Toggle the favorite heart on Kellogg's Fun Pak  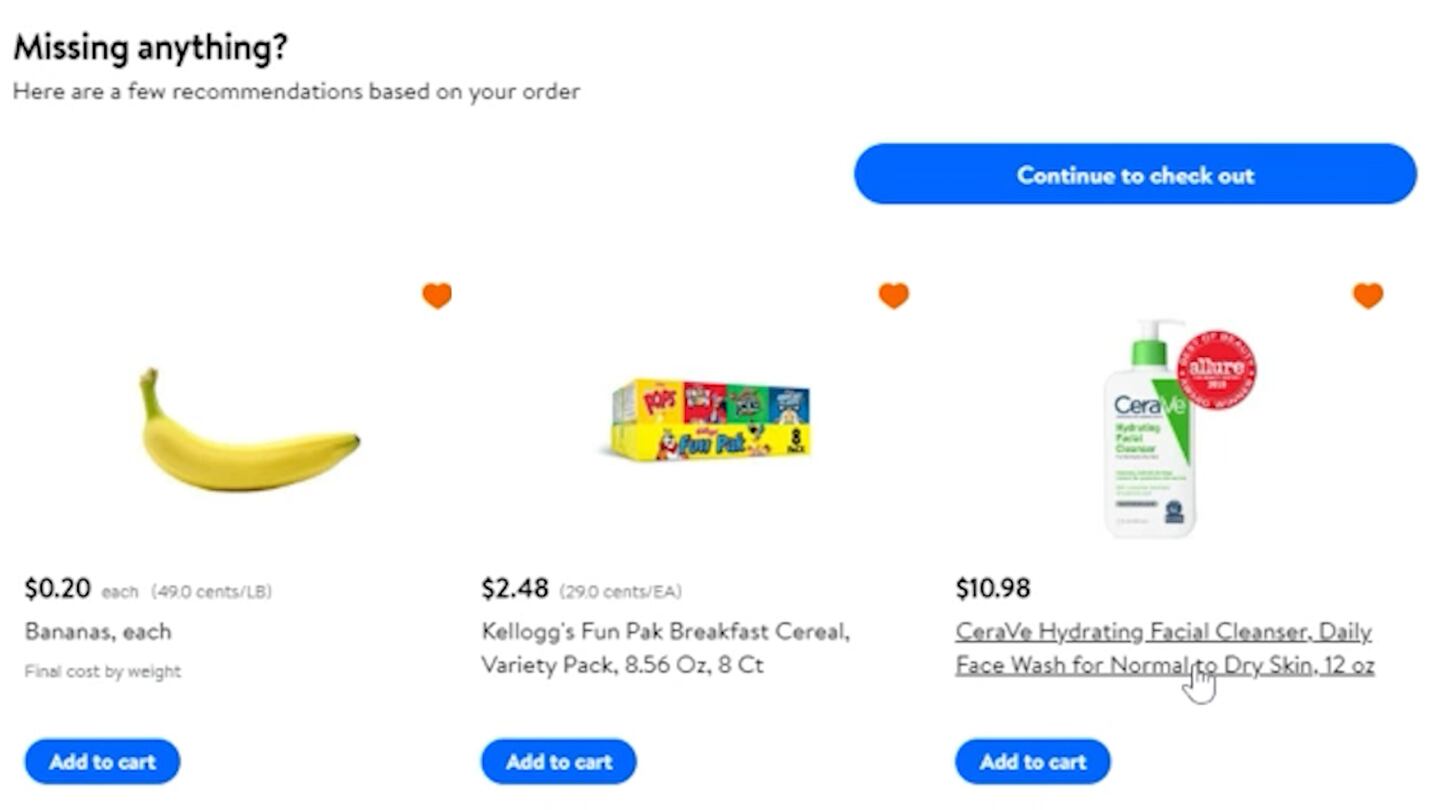pyautogui.click(x=893, y=295)
